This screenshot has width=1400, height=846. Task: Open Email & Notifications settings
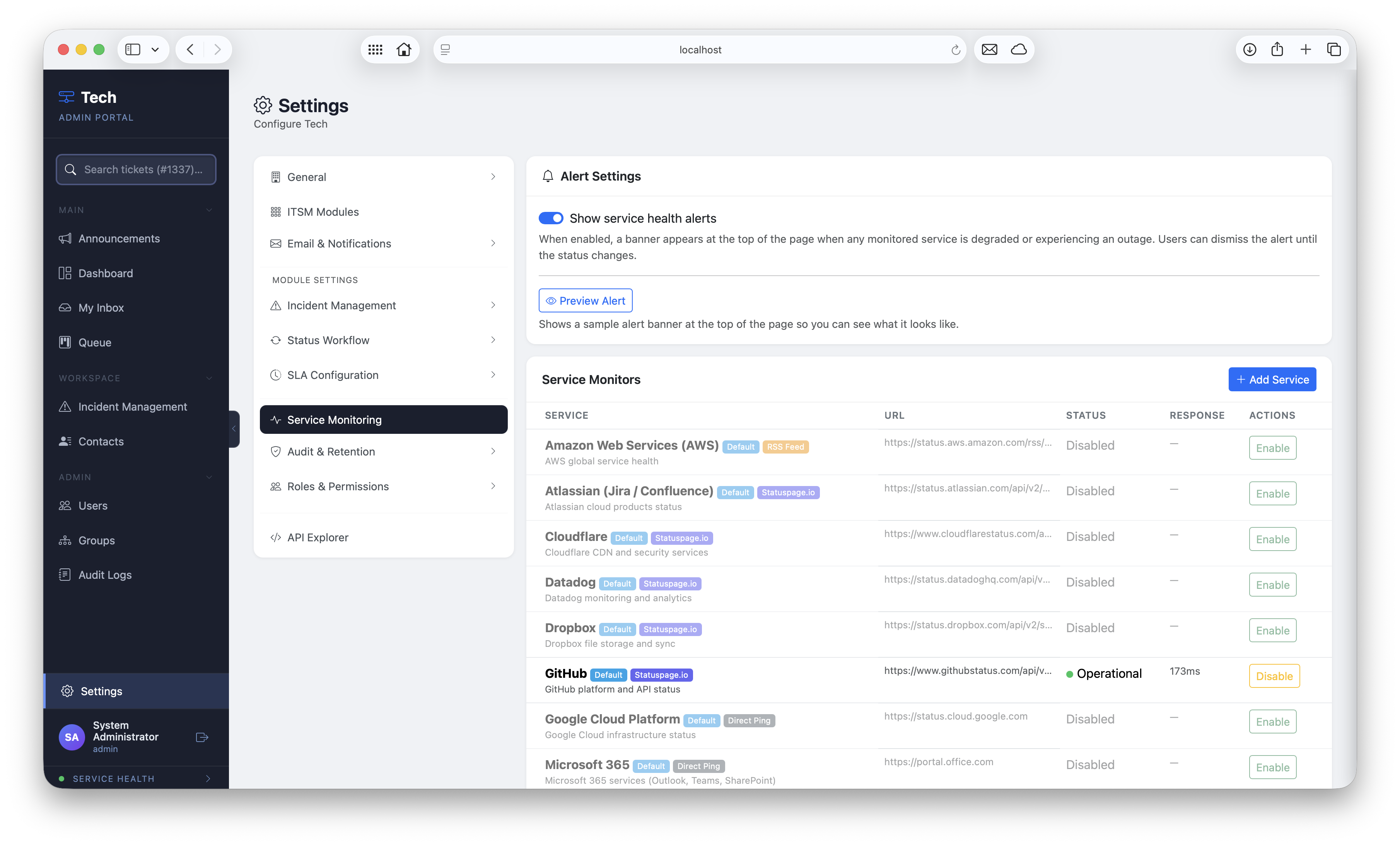pos(339,243)
